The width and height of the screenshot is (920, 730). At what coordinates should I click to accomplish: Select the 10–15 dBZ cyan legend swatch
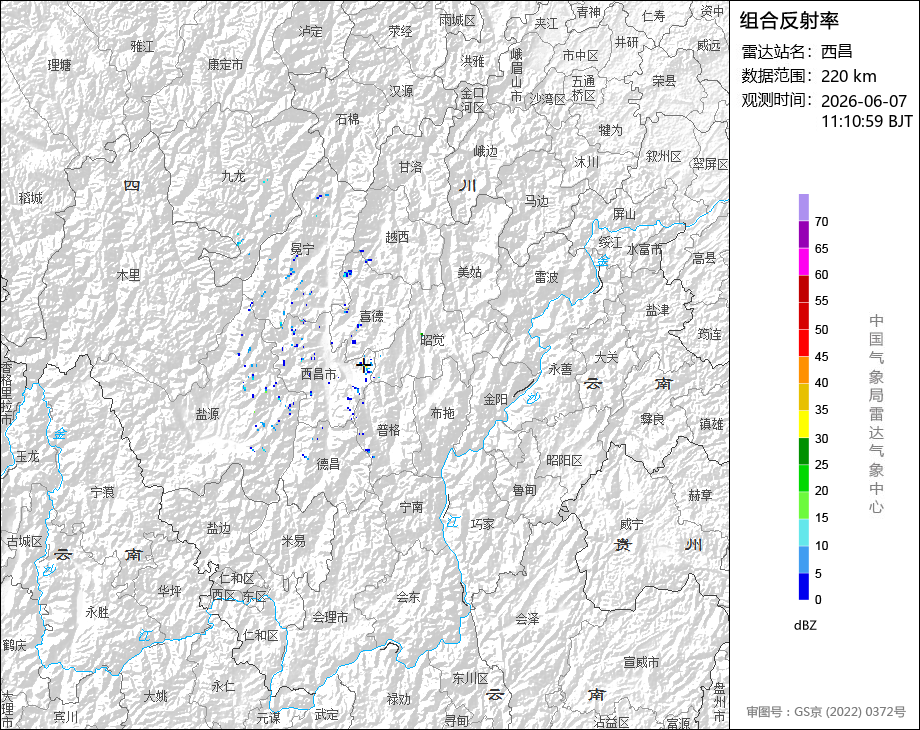click(x=804, y=532)
